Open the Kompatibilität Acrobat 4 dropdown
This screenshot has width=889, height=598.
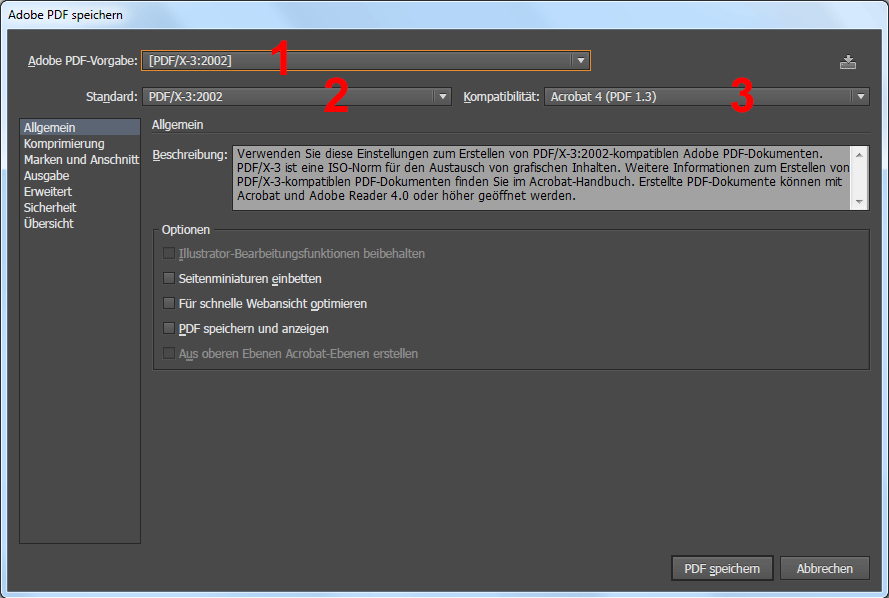(707, 97)
